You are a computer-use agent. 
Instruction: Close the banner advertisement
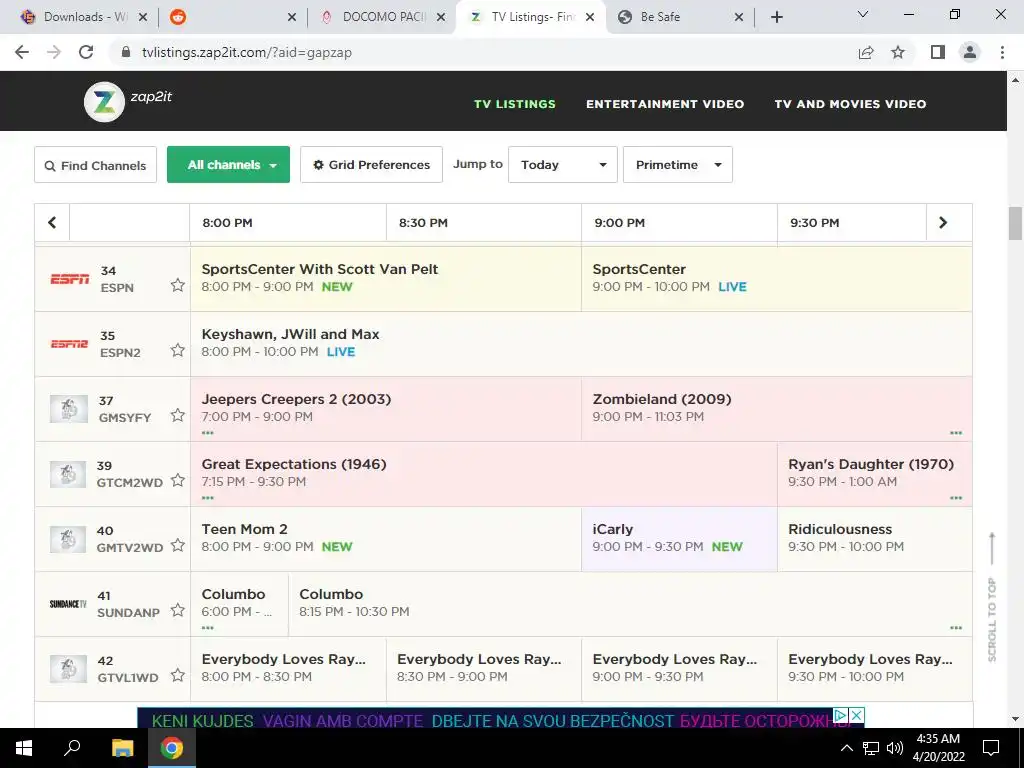[857, 714]
